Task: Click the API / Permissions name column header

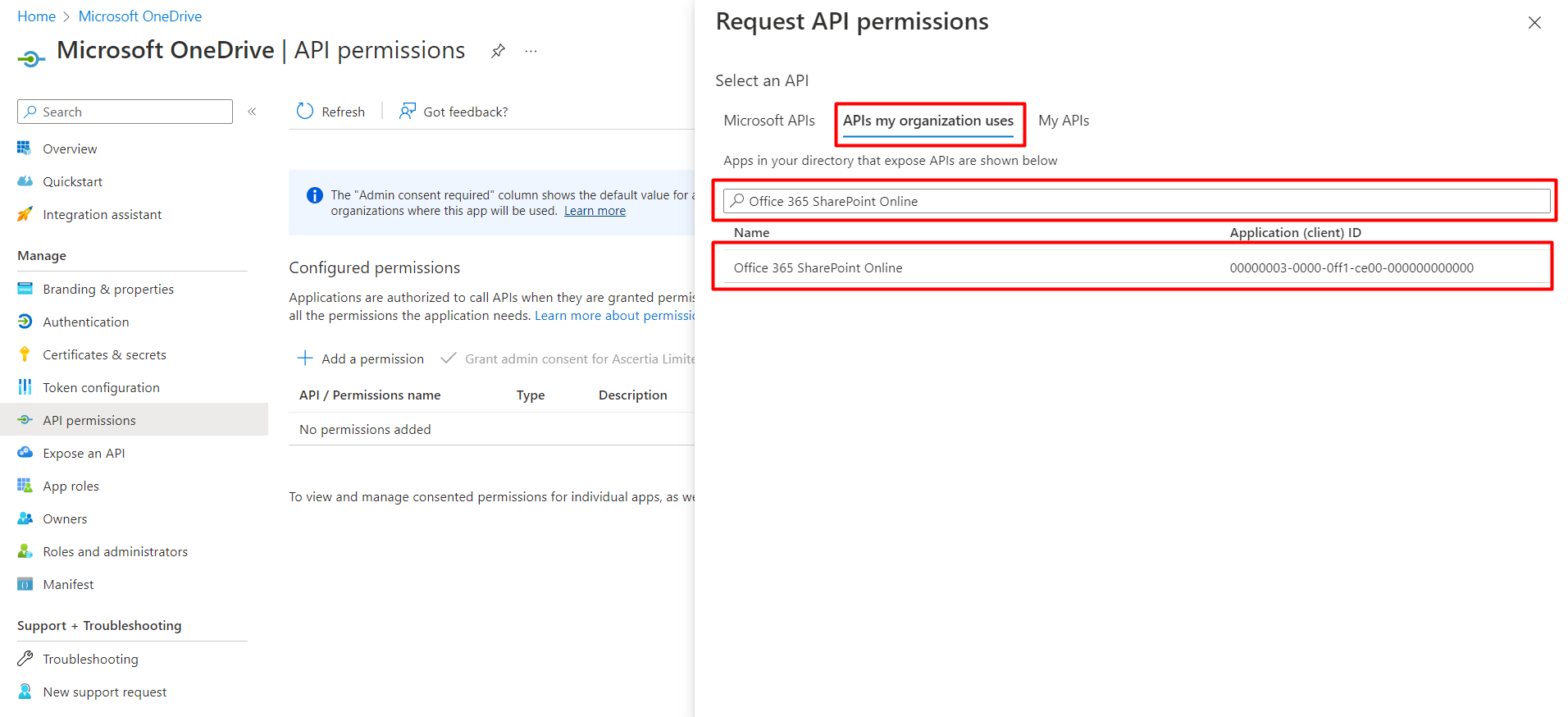Action: [x=370, y=395]
